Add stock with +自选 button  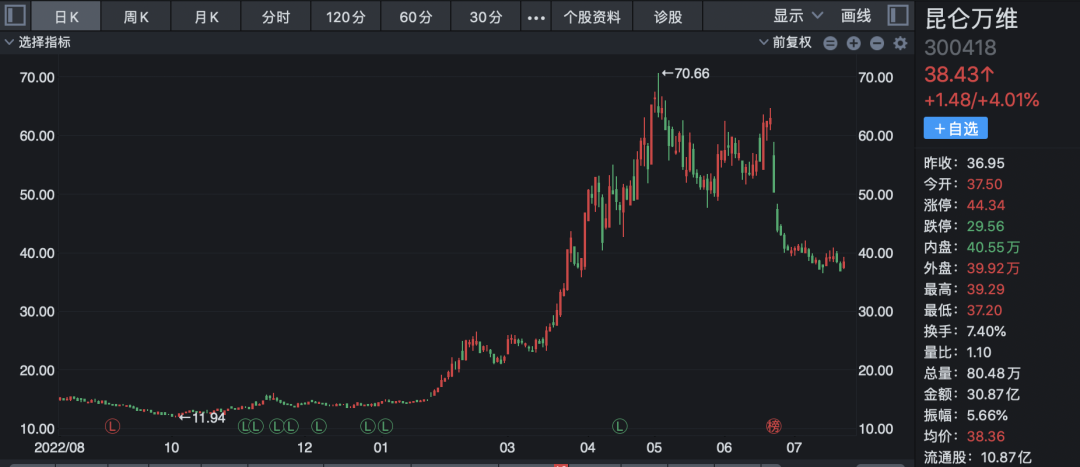[955, 128]
